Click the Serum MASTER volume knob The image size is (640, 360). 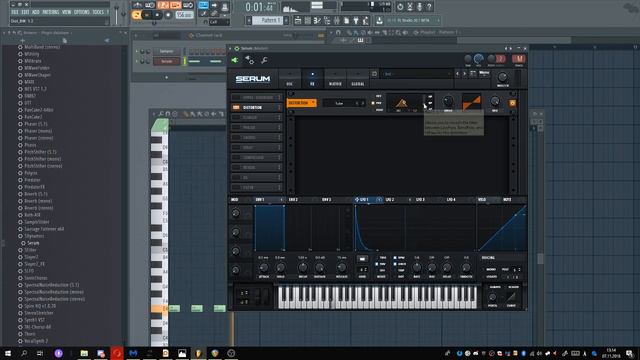click(x=503, y=77)
